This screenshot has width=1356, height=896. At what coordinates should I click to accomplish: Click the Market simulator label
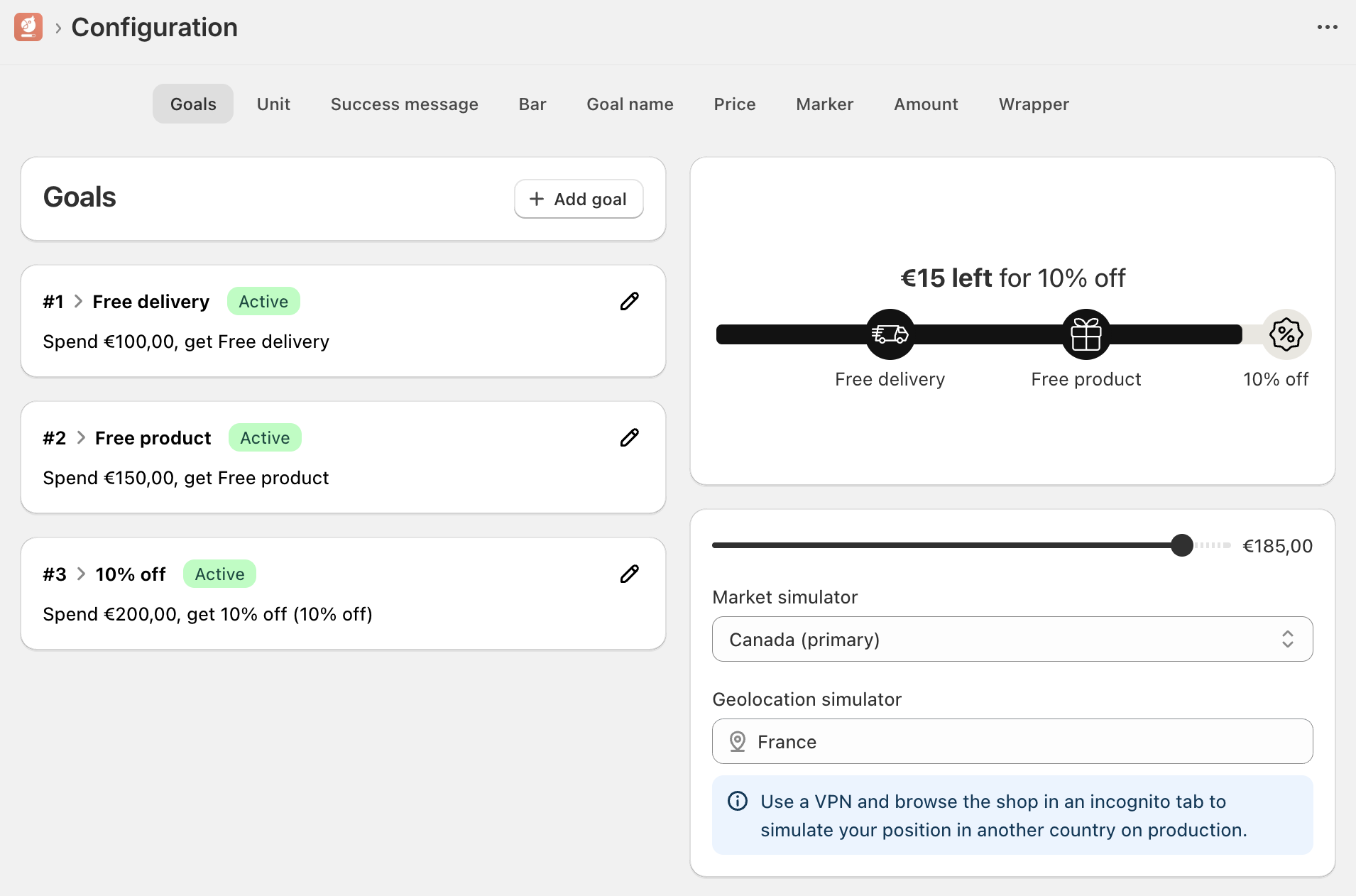[785, 597]
